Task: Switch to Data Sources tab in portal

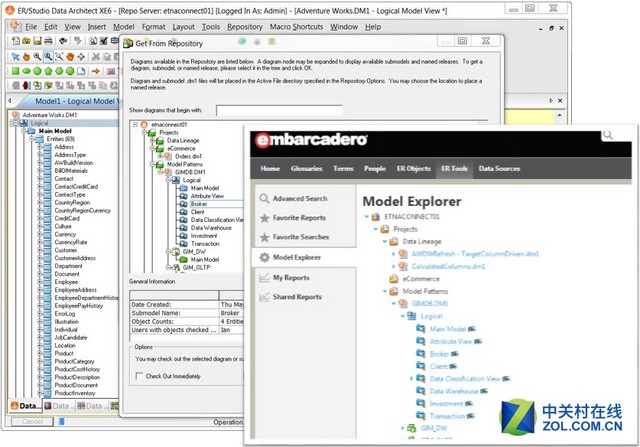Action: click(x=499, y=169)
